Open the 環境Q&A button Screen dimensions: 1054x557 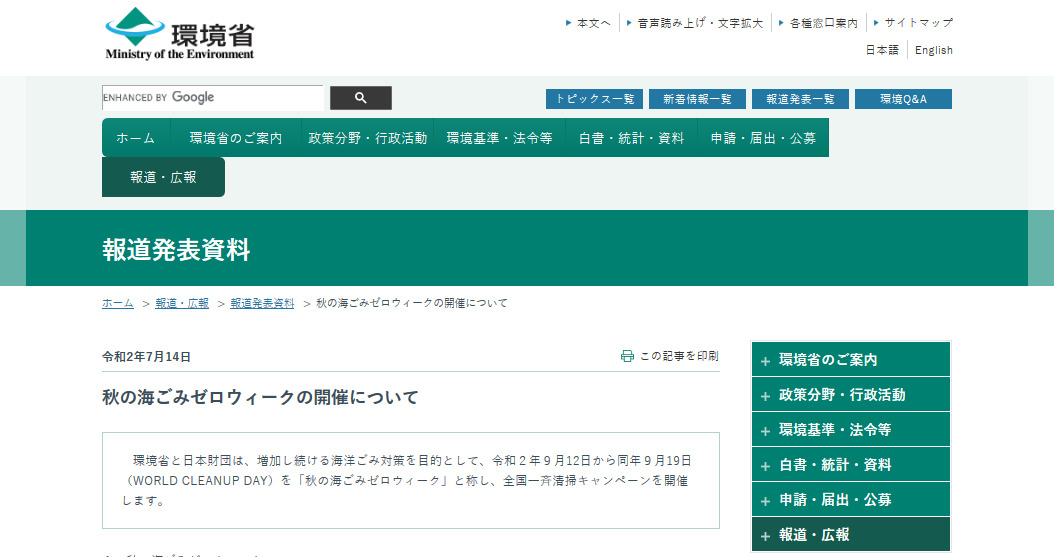[x=903, y=99]
